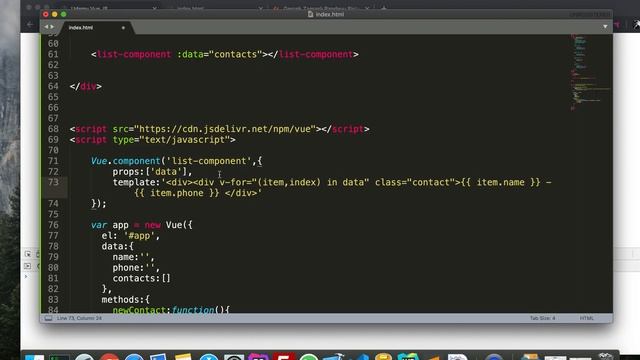Viewport: 640px width, 360px height.
Task: Go to previous tab with left arrow
Action: tap(46, 27)
